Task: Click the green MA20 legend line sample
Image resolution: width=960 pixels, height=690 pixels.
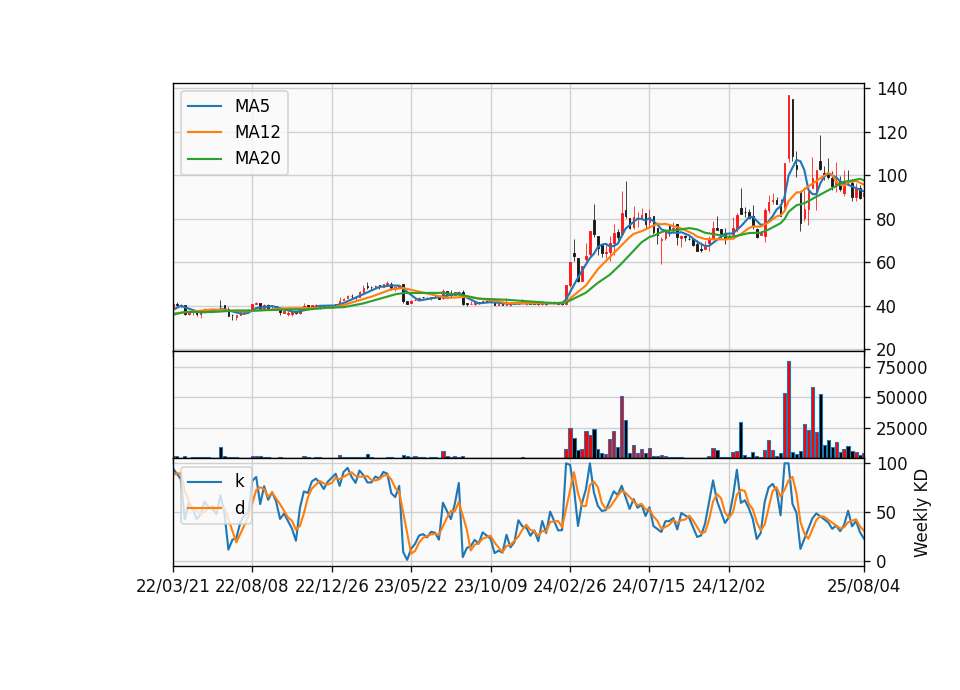Action: point(204,158)
